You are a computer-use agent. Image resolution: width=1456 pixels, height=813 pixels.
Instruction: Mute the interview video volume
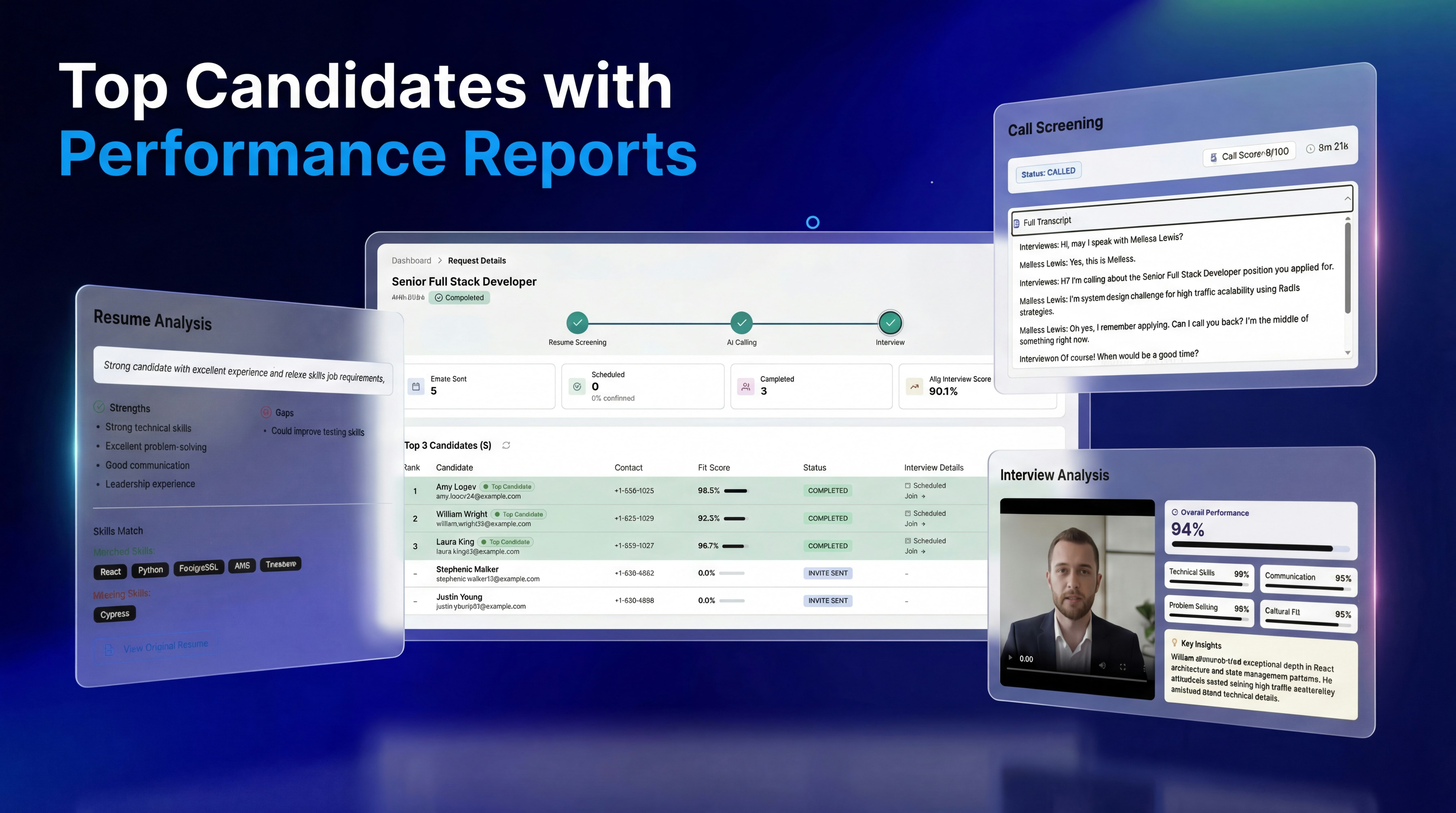1102,665
